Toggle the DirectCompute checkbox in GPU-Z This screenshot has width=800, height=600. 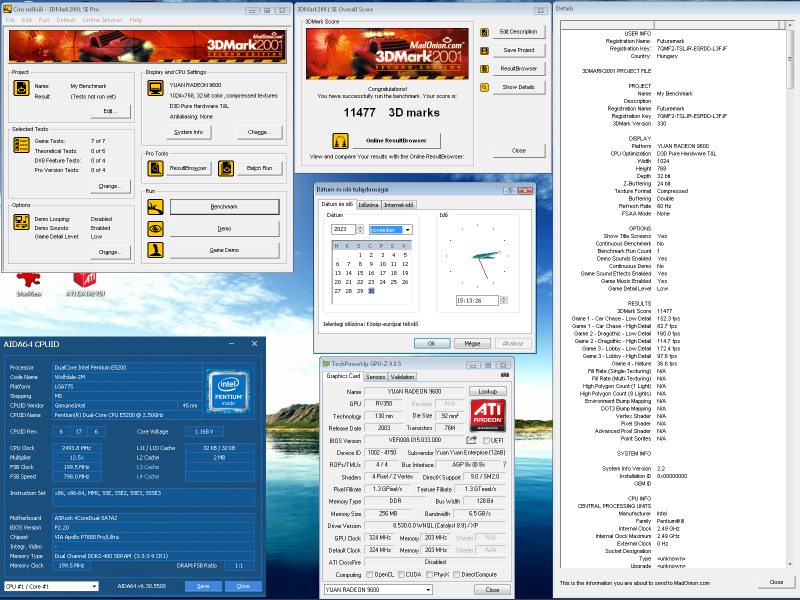[457, 574]
